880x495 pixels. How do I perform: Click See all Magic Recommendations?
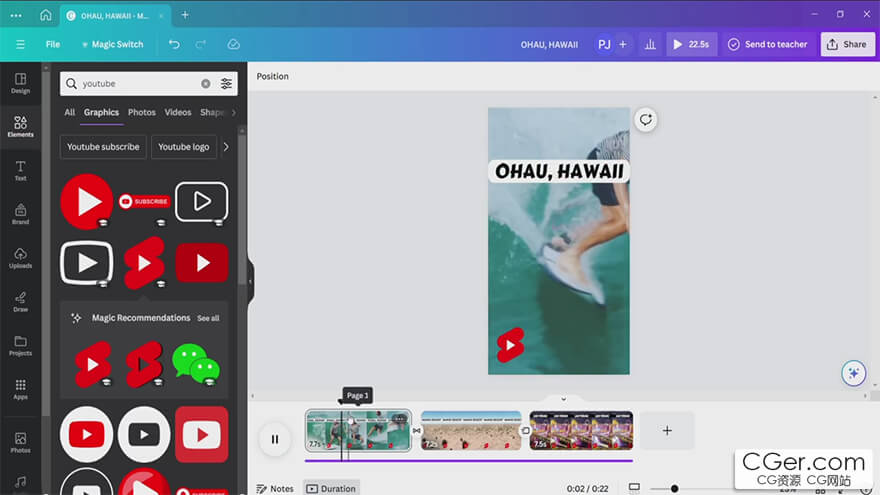(x=208, y=318)
